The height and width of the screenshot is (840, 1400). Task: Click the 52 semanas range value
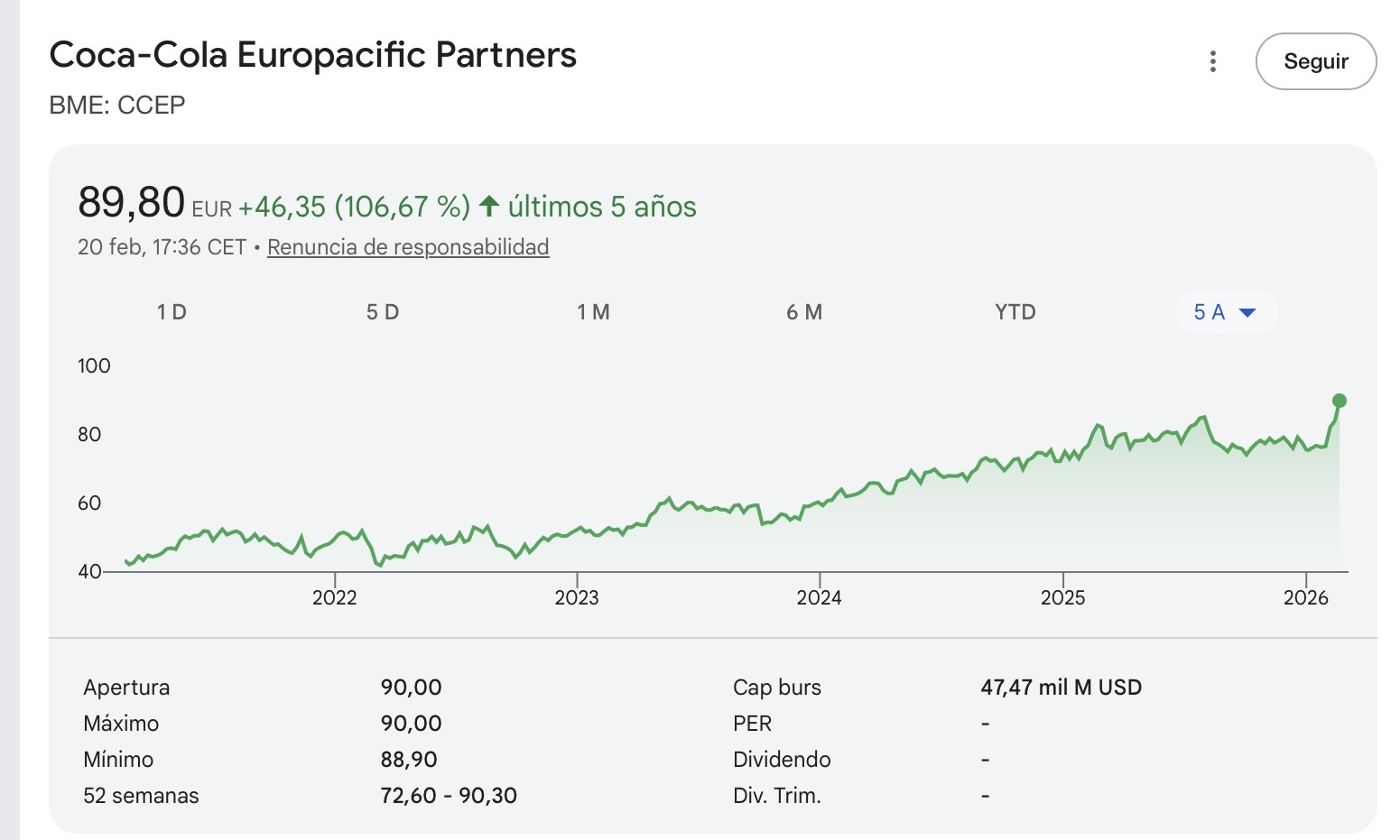click(x=449, y=796)
